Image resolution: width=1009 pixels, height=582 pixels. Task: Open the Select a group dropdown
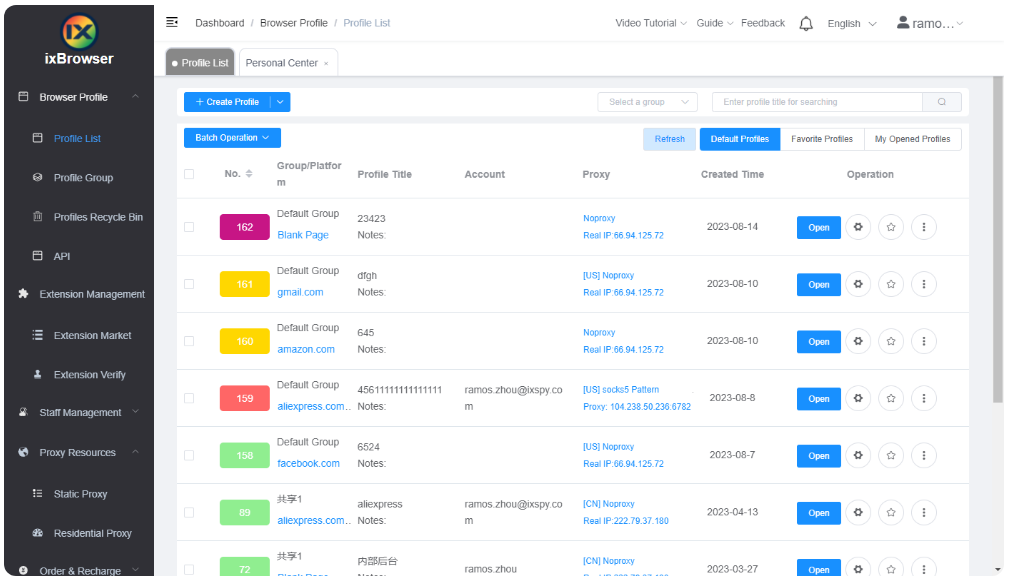[647, 102]
